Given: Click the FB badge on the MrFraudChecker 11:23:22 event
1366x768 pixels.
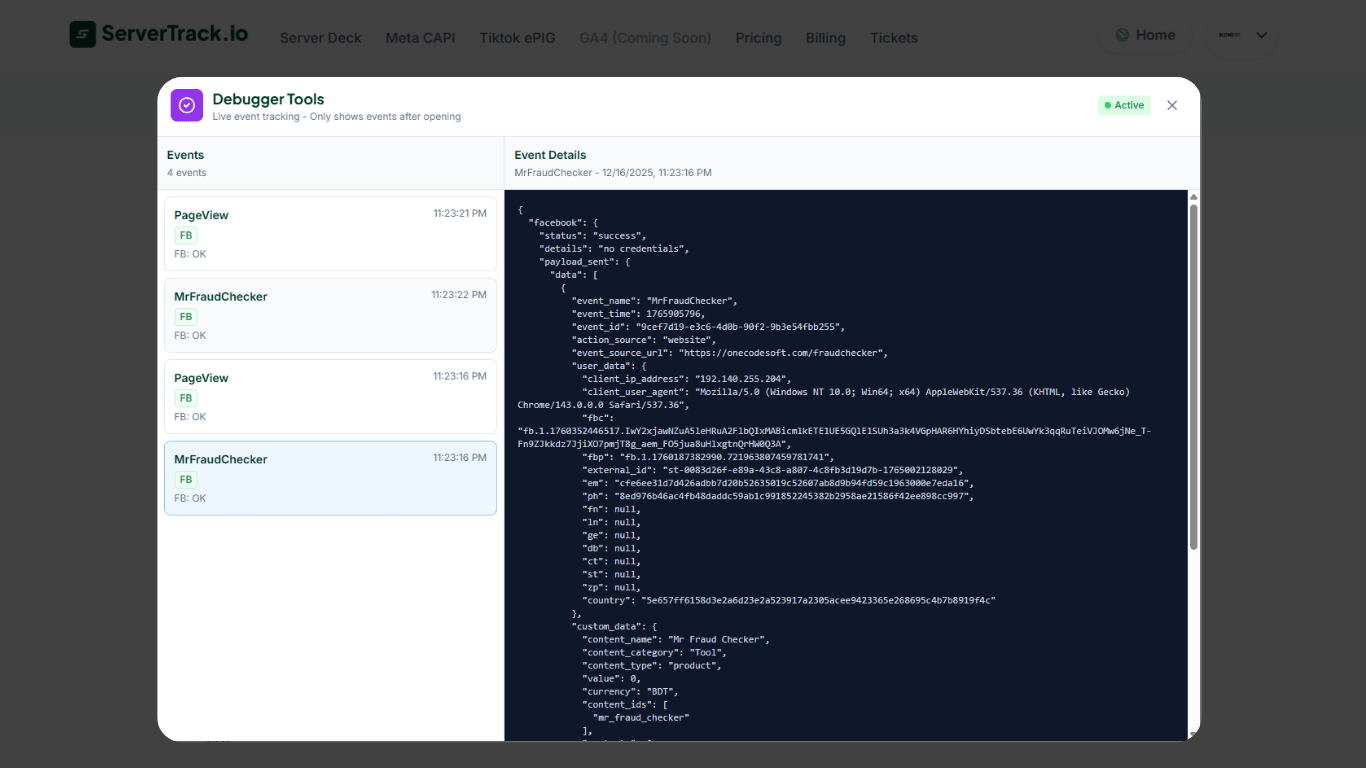Looking at the screenshot, I should point(185,316).
